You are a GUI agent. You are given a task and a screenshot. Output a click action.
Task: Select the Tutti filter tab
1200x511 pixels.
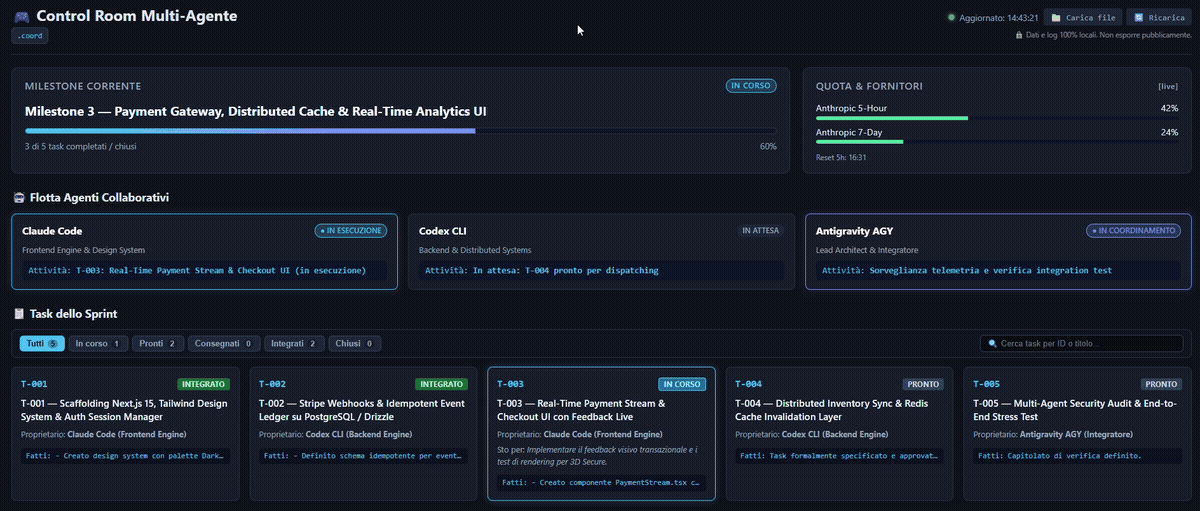(x=42, y=344)
